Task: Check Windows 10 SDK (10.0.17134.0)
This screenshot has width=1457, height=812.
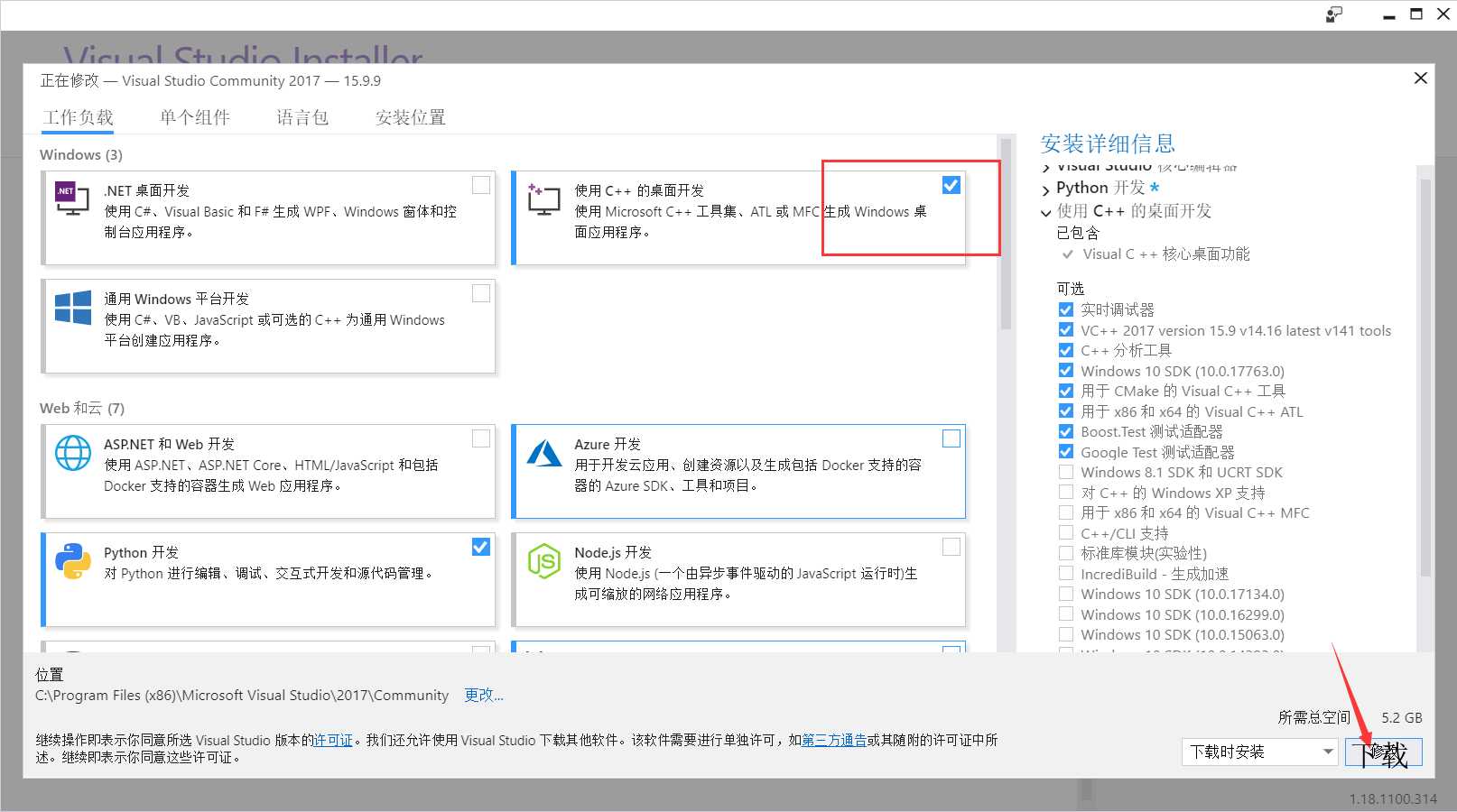Action: pyautogui.click(x=1066, y=594)
